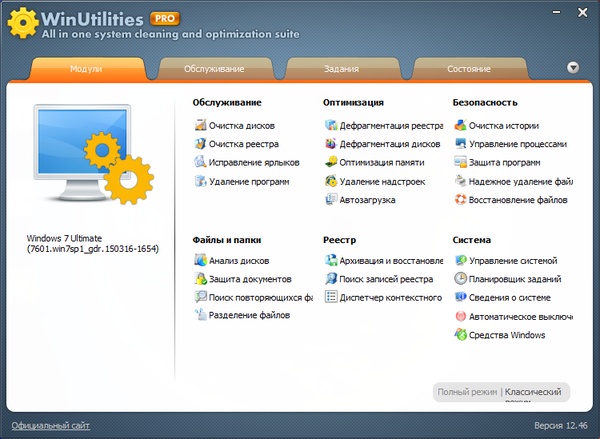The height and width of the screenshot is (439, 600).
Task: Open the Автозагрузка icon
Action: [331, 200]
